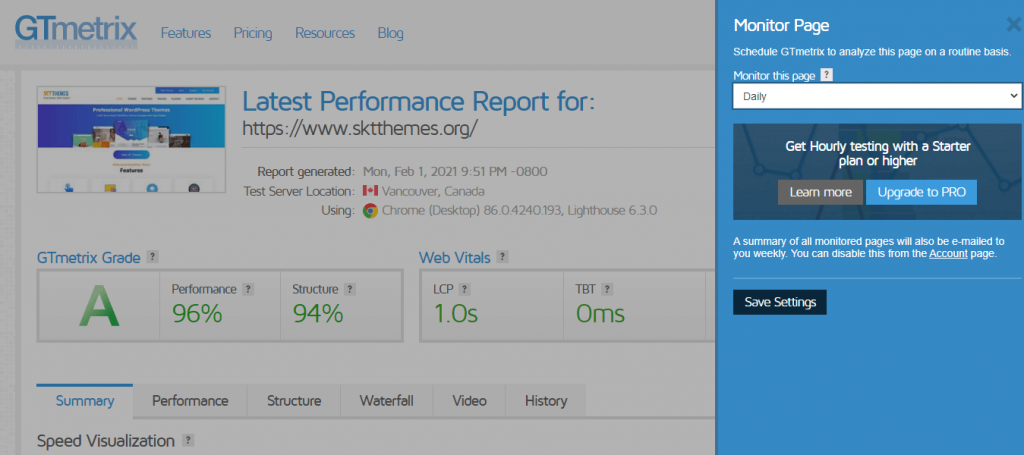Click the GTmetrix Grade heading
Viewport: 1024px width, 455px height.
pyautogui.click(x=89, y=257)
